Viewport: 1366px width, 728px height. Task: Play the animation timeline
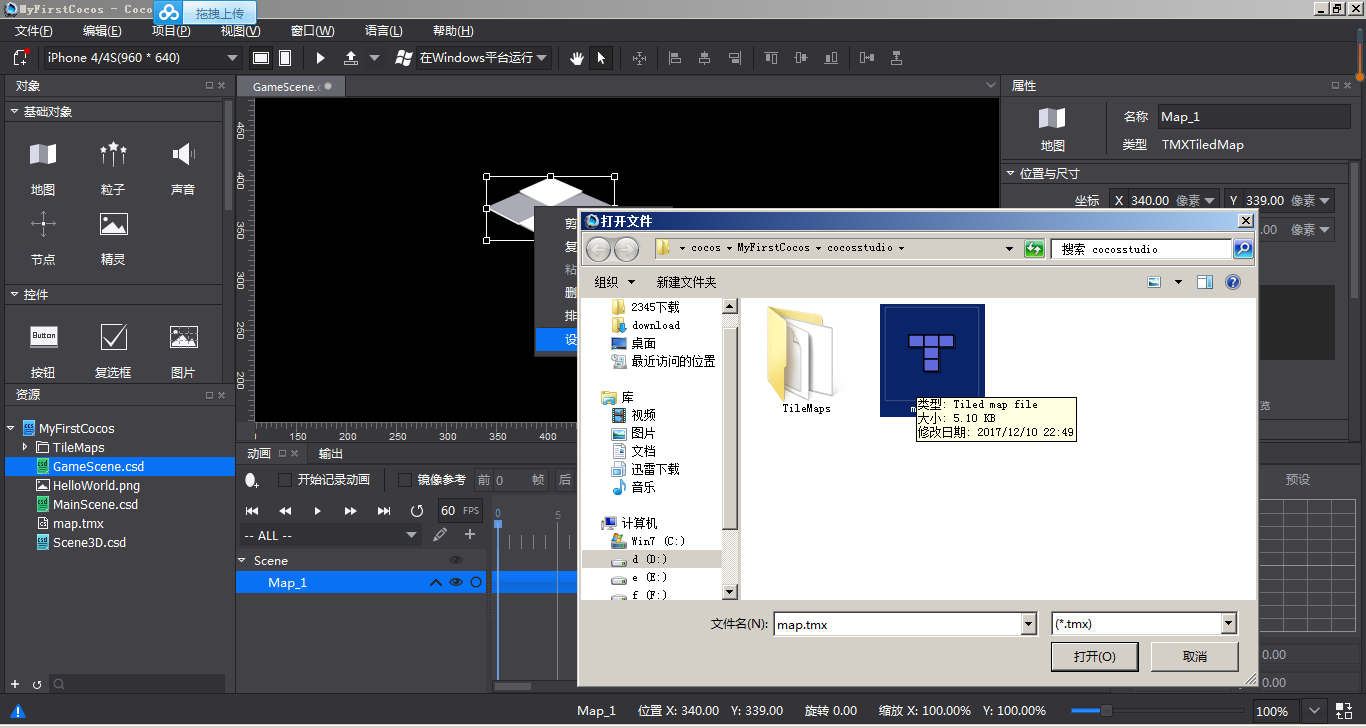tap(318, 511)
